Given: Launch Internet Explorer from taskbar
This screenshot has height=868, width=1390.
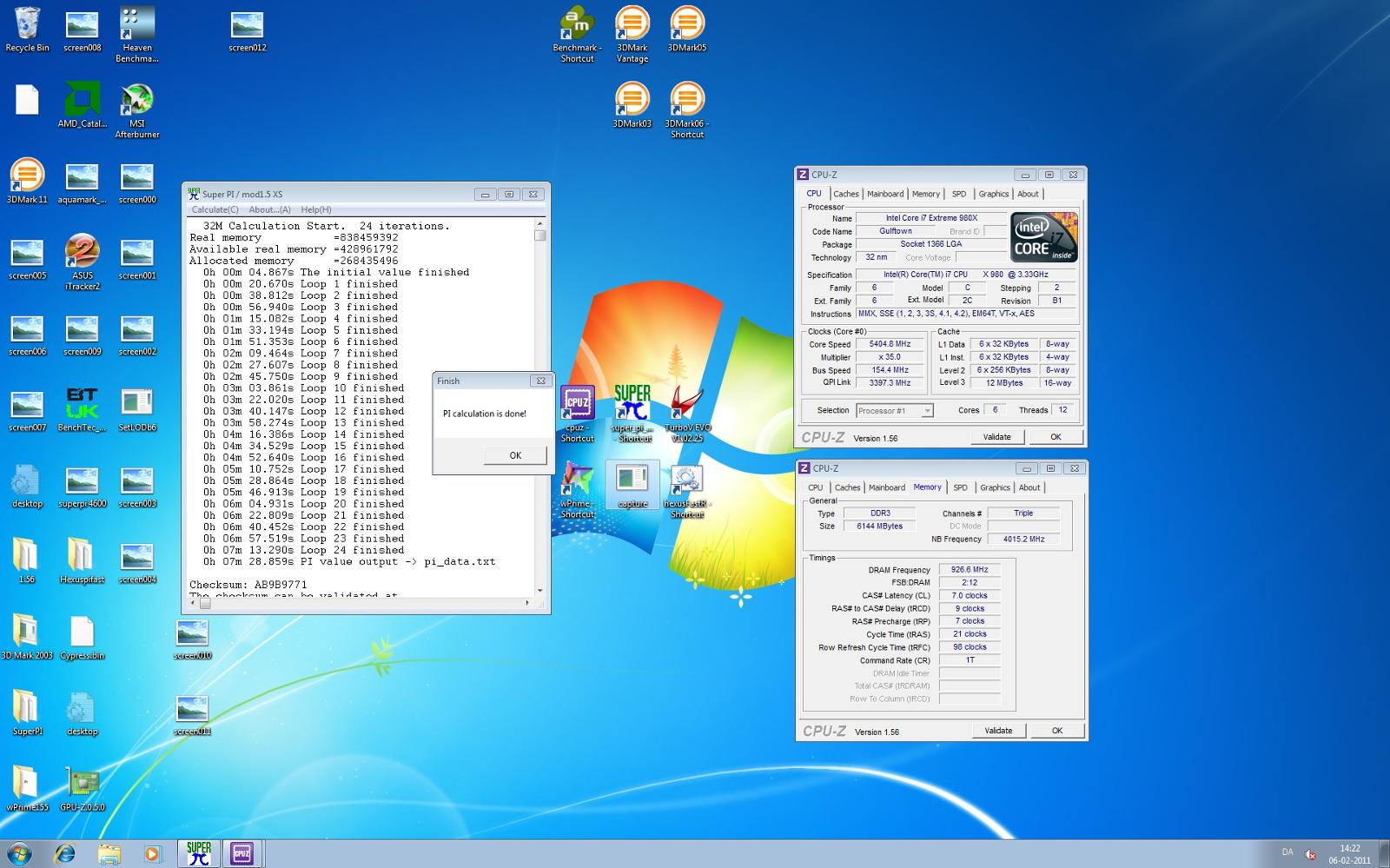Looking at the screenshot, I should 64,854.
